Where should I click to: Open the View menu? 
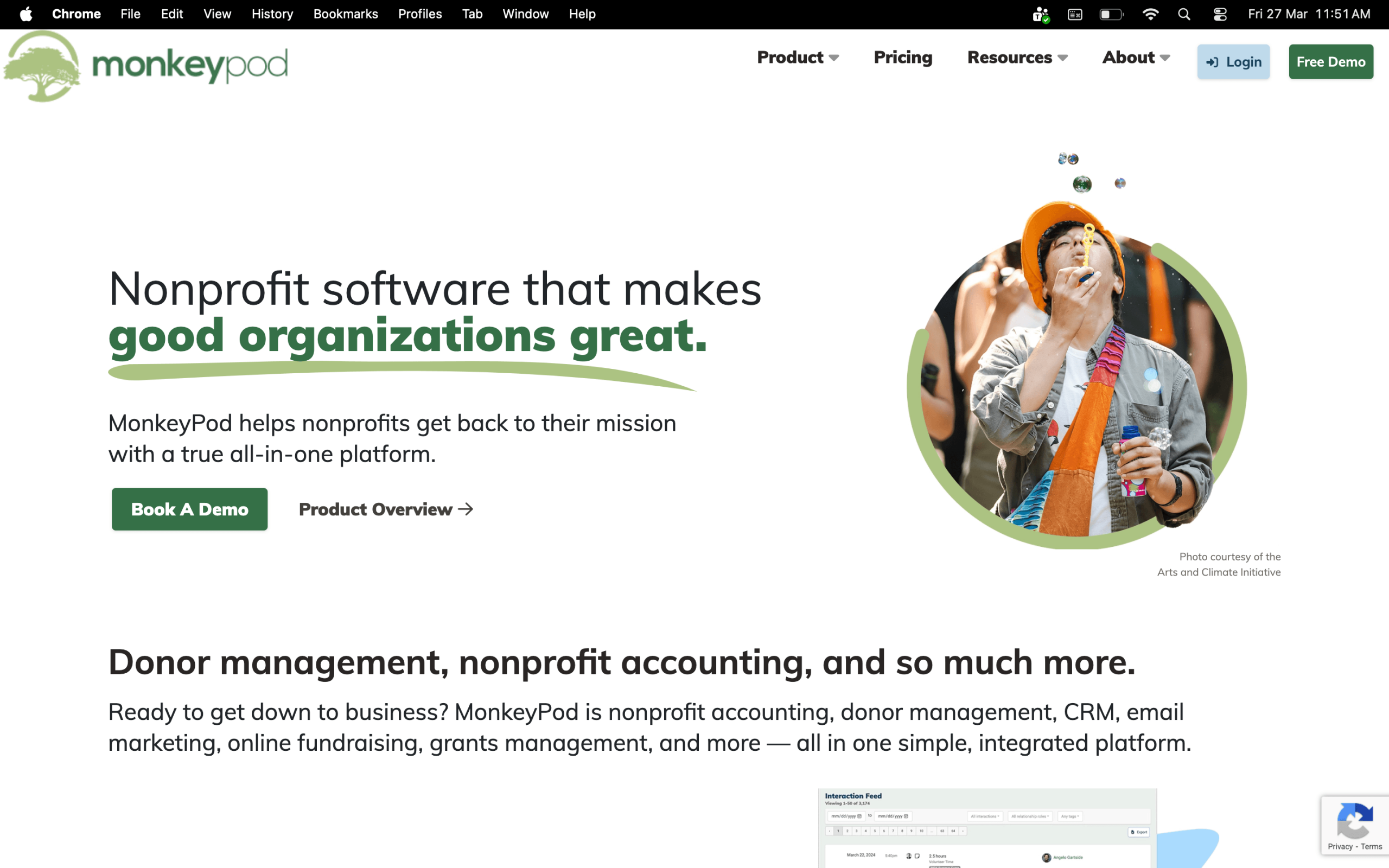217,14
